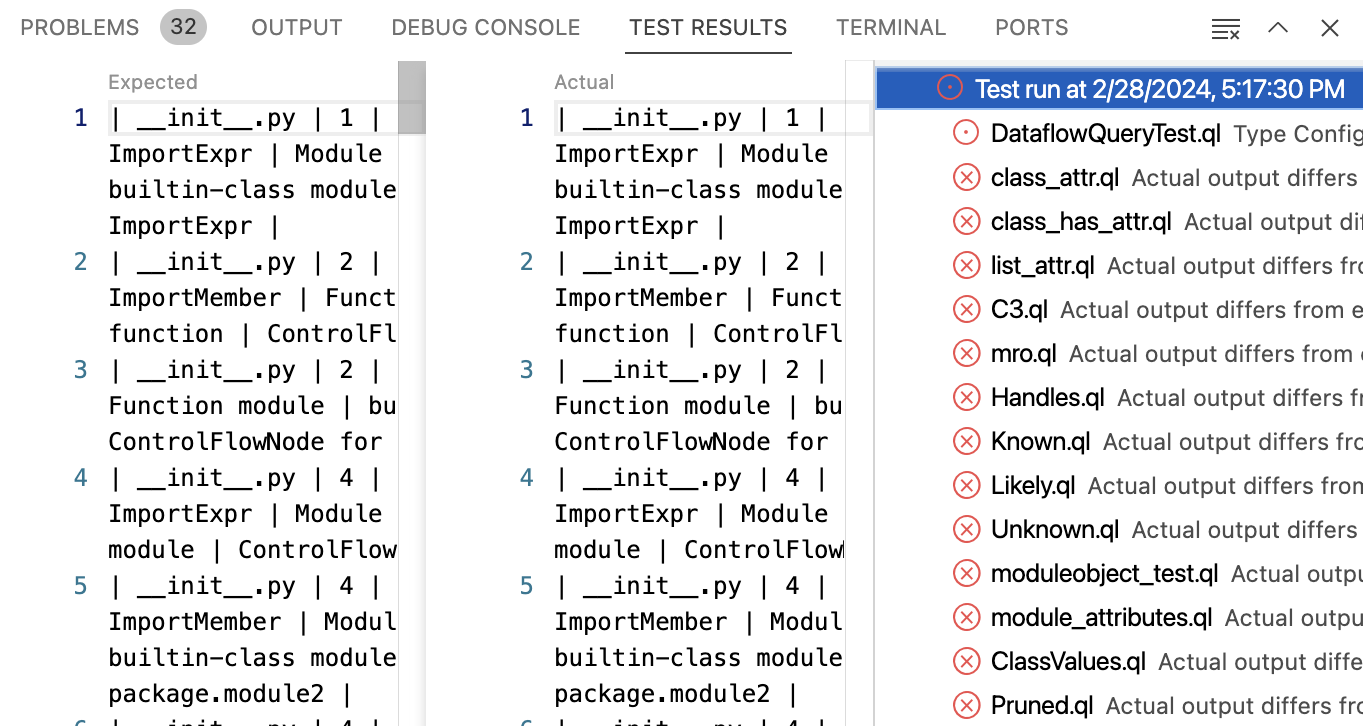This screenshot has width=1363, height=726.
Task: Click the error icon next to Unknown.ql
Action: (966, 529)
